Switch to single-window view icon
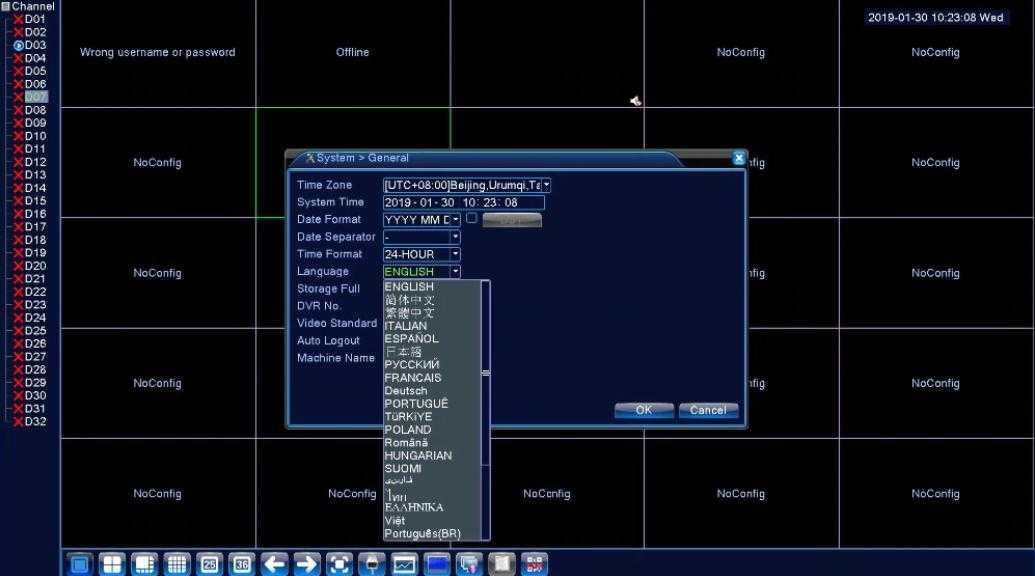 pos(79,564)
